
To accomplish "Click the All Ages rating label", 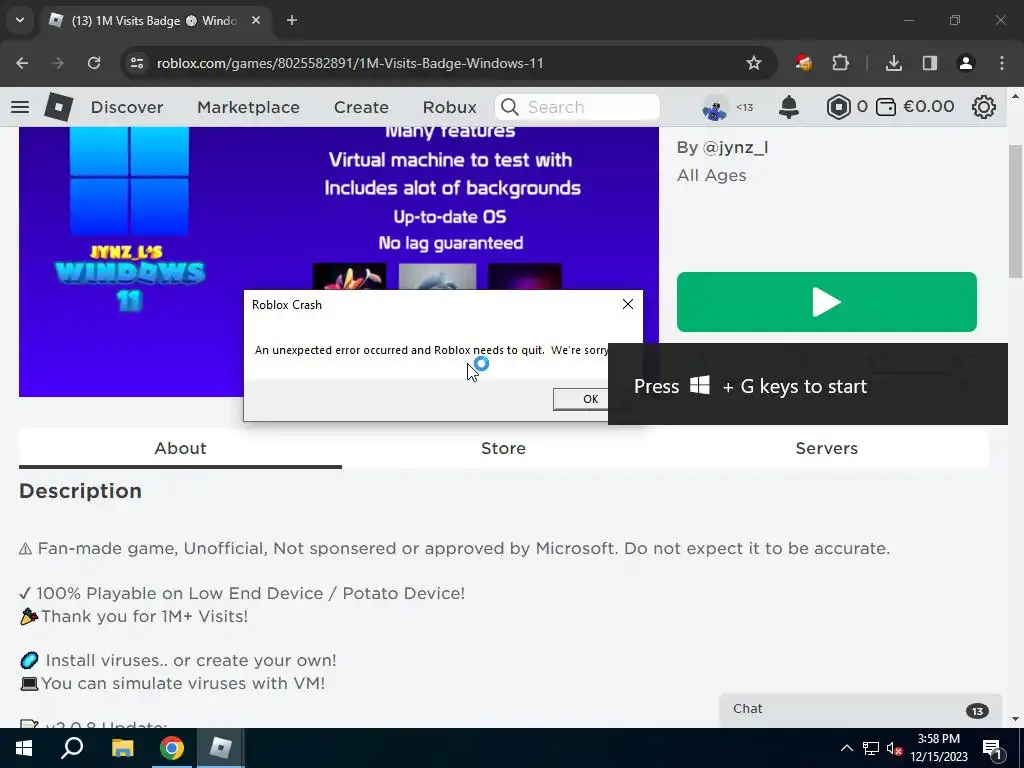I will point(711,176).
